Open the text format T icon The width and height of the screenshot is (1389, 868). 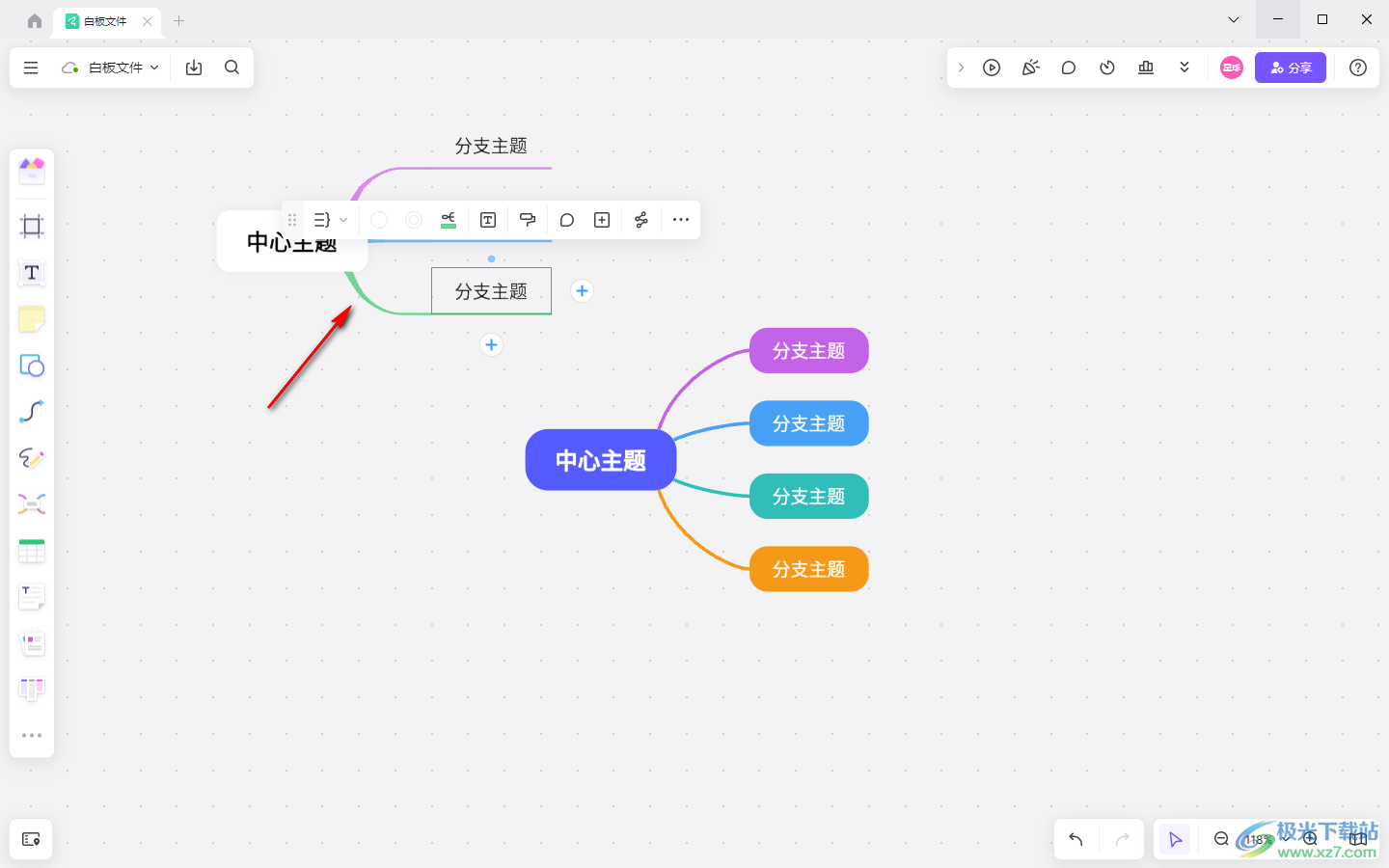pos(488,220)
